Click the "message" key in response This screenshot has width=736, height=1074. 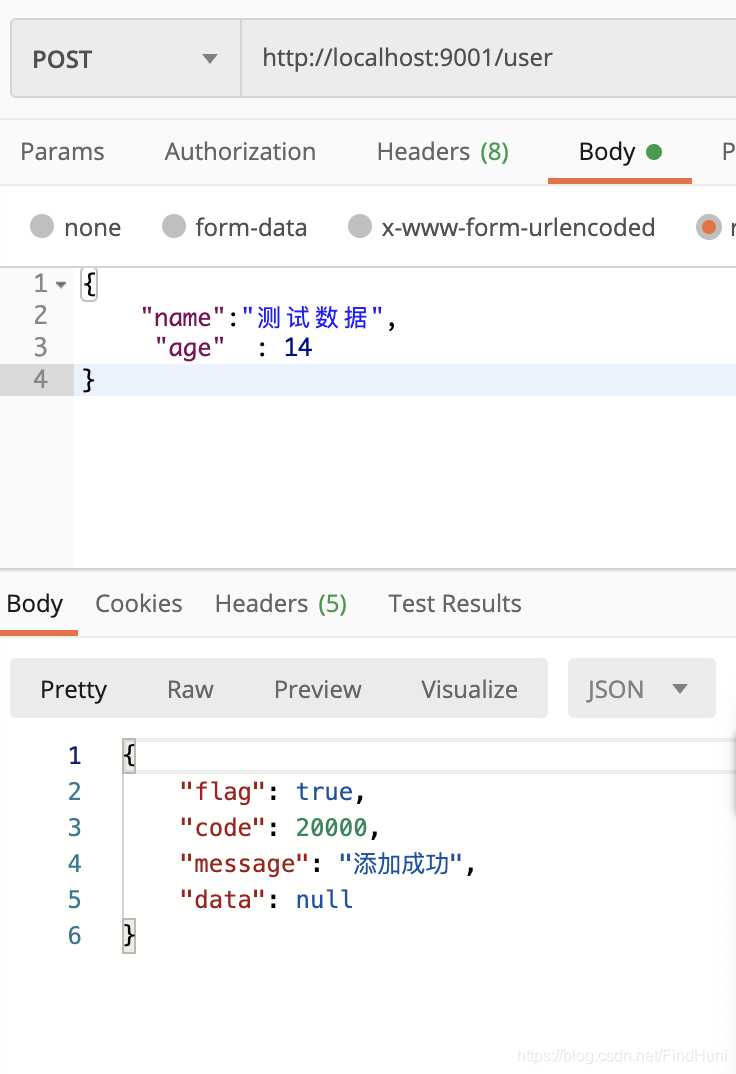(x=244, y=864)
